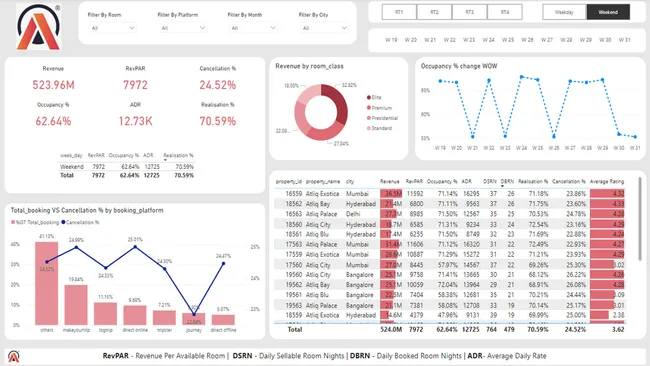Click the Presidential legend color marker
This screenshot has height=366, width=650.
(x=369, y=118)
